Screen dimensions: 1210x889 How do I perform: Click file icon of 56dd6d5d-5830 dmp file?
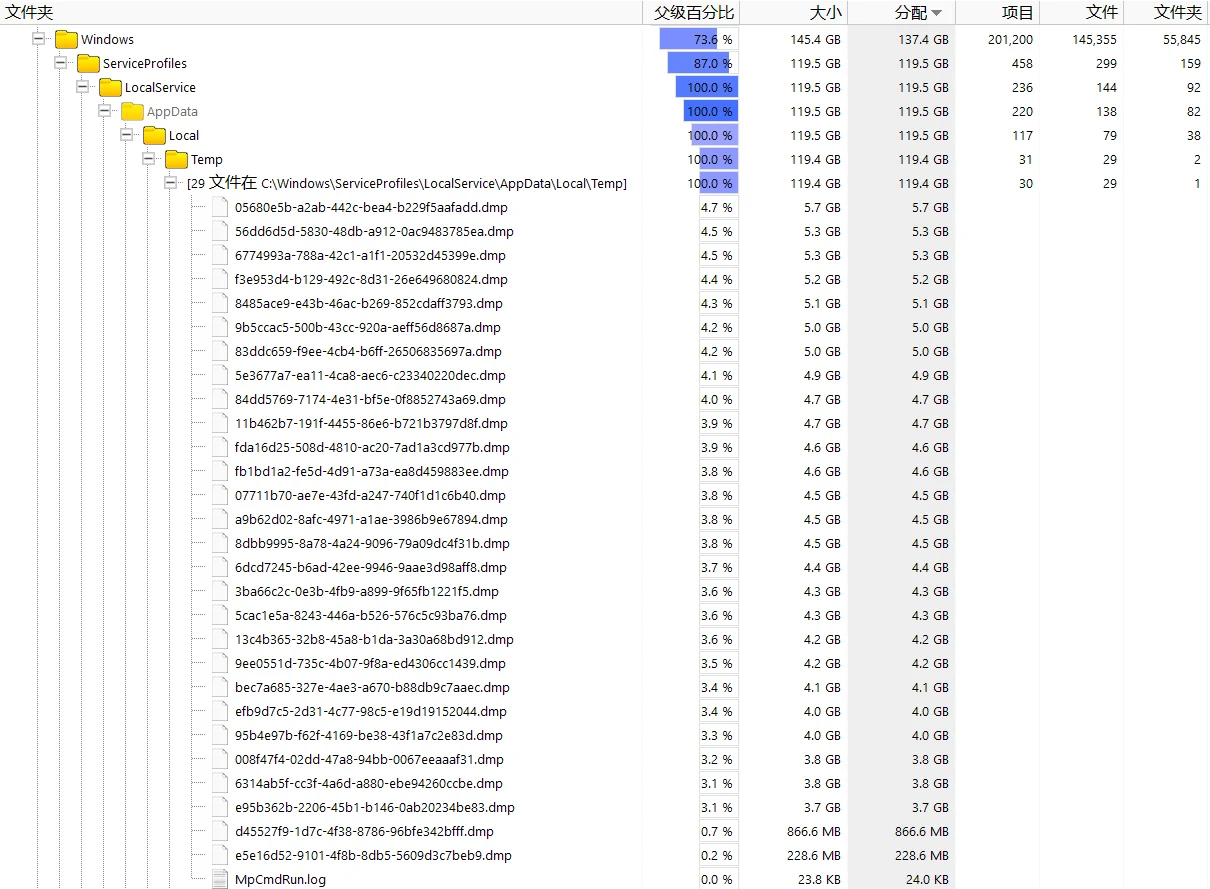(220, 231)
